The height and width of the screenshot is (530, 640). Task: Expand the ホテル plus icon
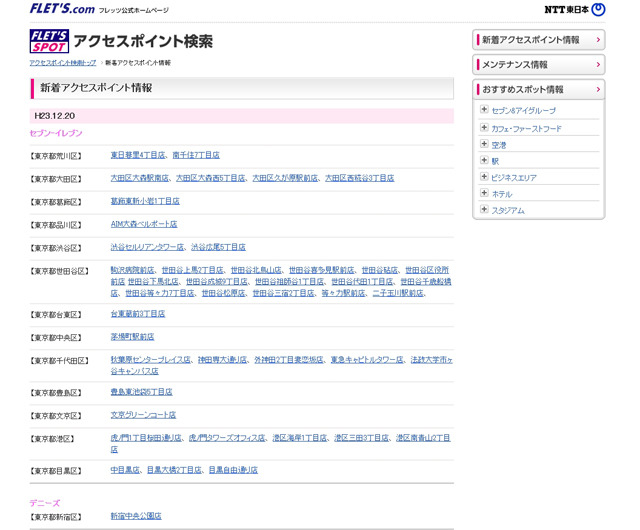pyautogui.click(x=484, y=193)
